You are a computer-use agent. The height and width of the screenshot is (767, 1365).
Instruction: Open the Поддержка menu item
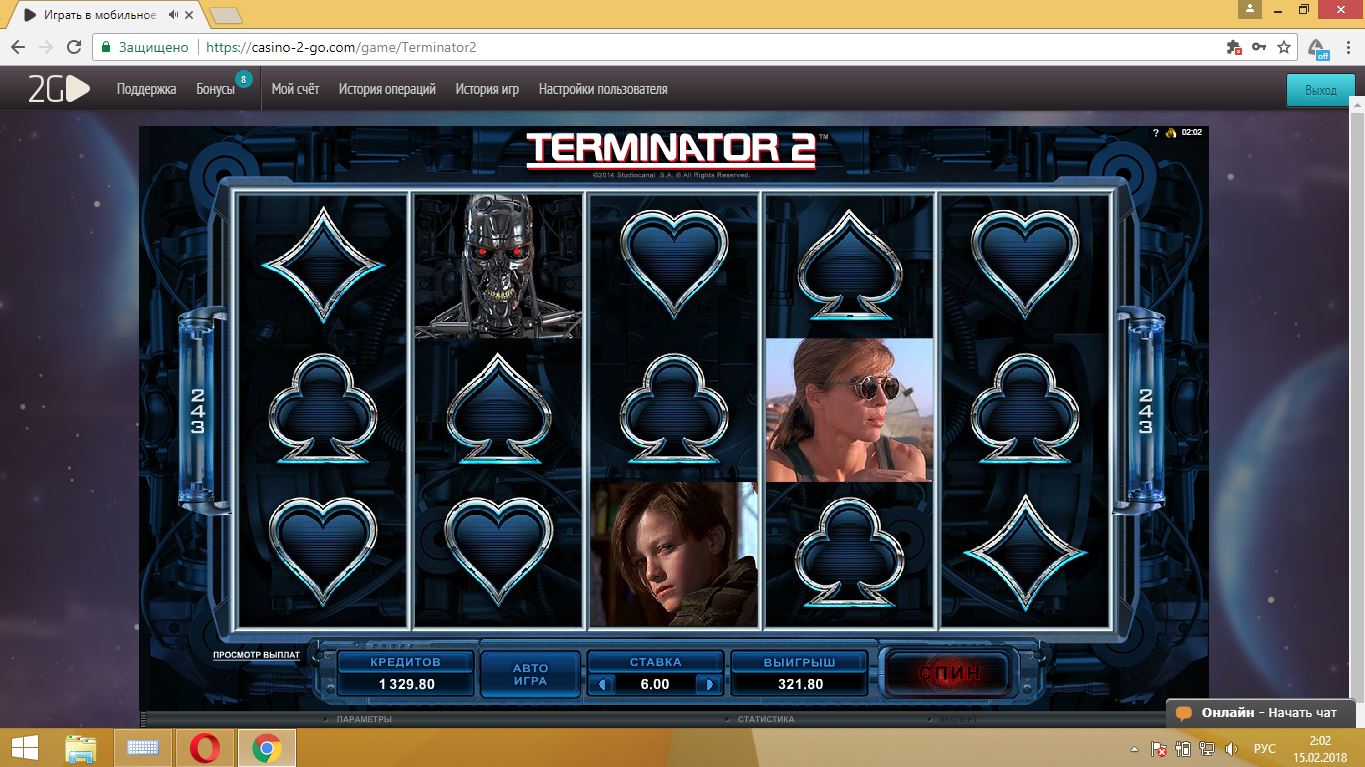[146, 89]
